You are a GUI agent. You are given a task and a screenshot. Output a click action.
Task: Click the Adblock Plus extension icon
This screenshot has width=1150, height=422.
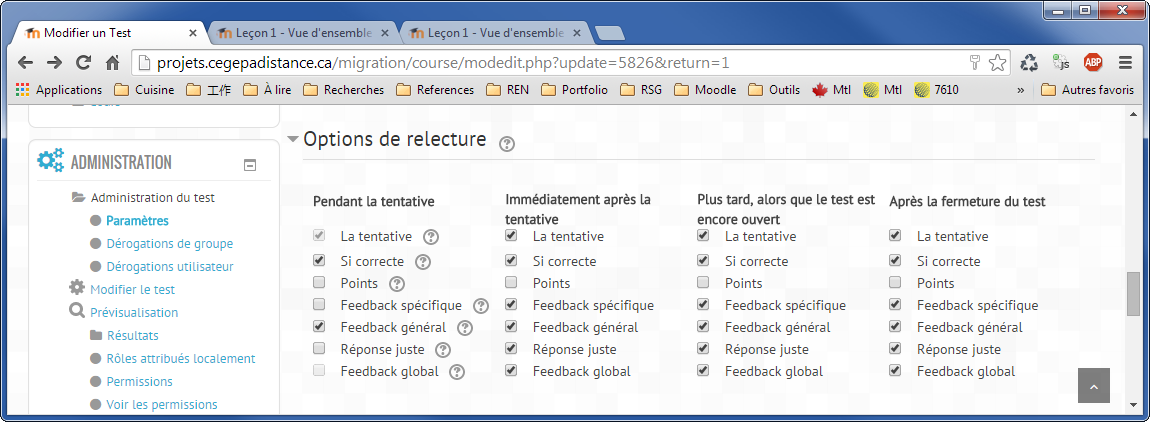(x=1093, y=62)
